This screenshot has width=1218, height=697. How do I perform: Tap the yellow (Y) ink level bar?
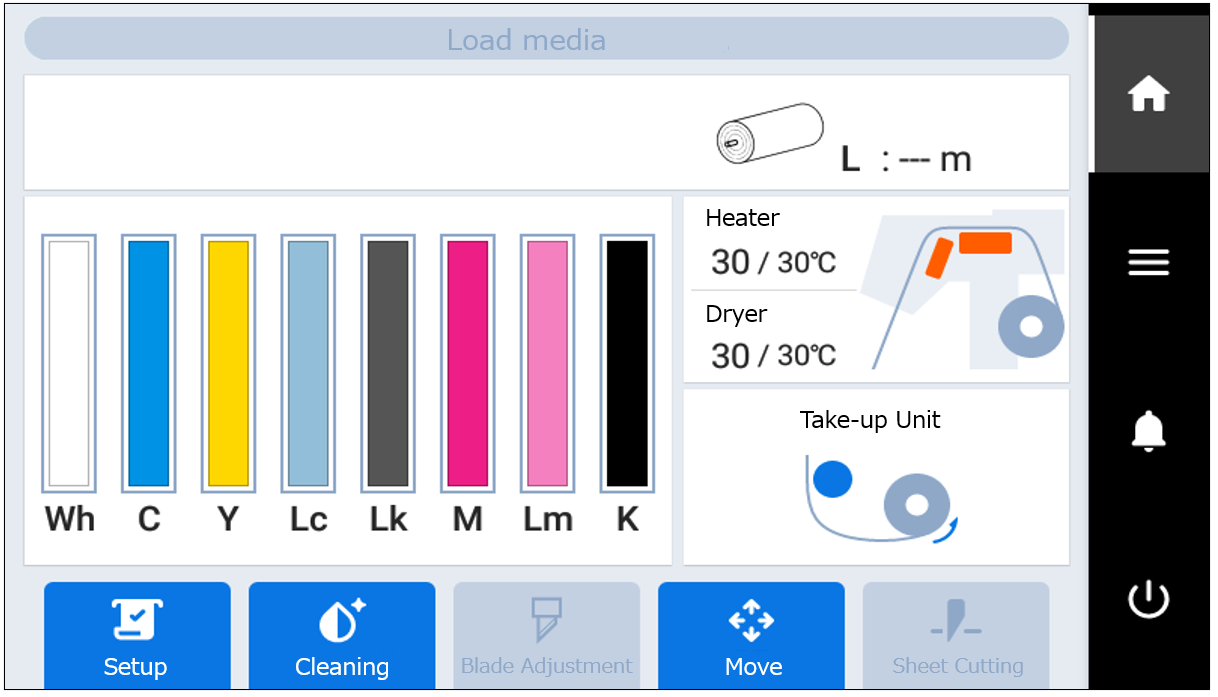228,364
